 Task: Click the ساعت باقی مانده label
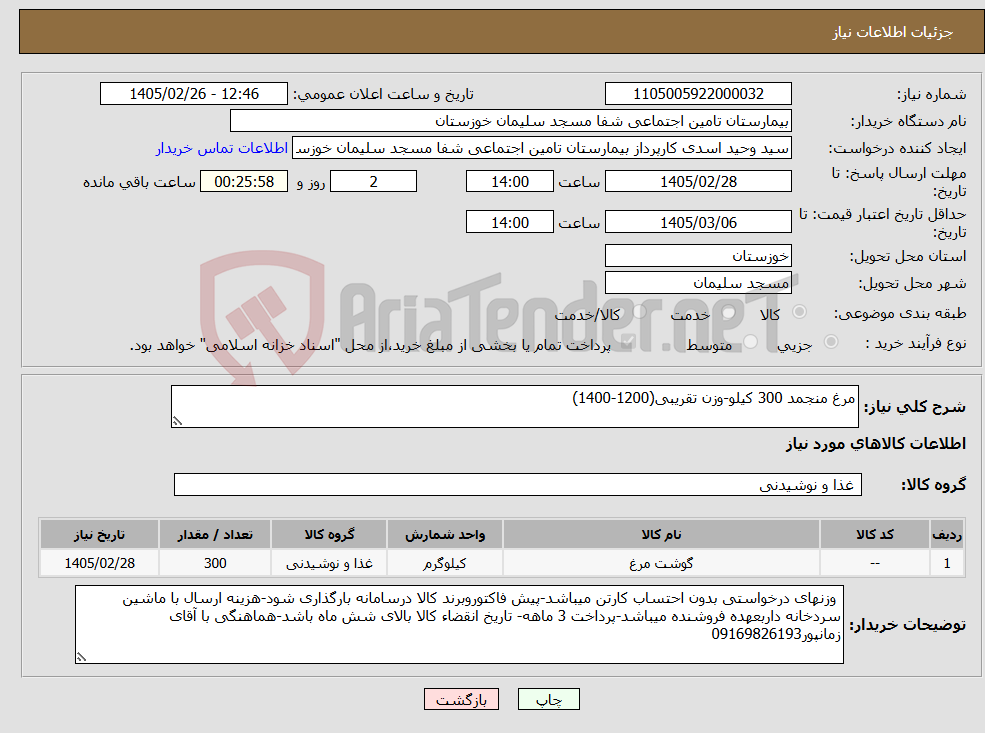coord(139,182)
